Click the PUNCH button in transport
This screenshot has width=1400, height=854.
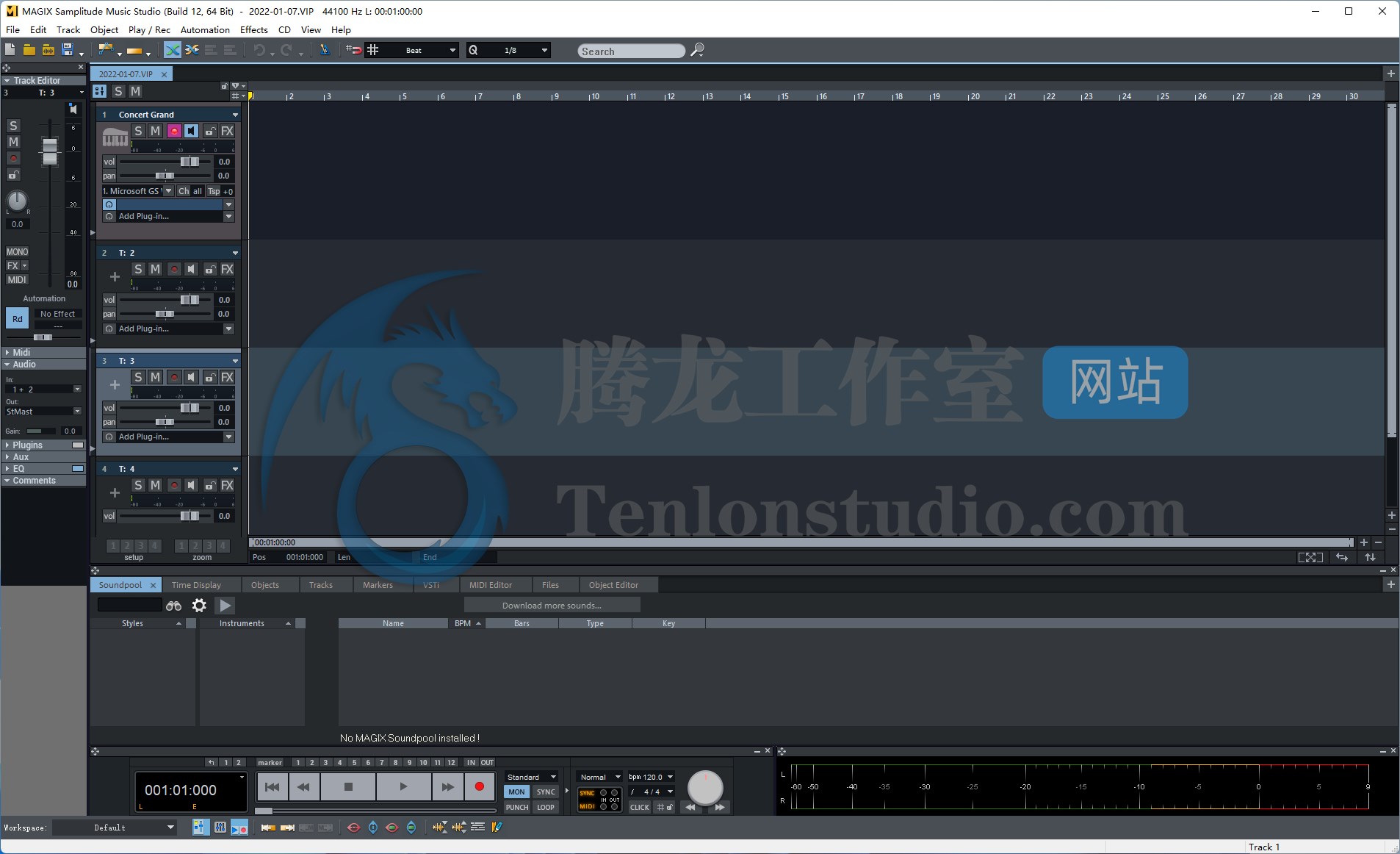tap(517, 807)
